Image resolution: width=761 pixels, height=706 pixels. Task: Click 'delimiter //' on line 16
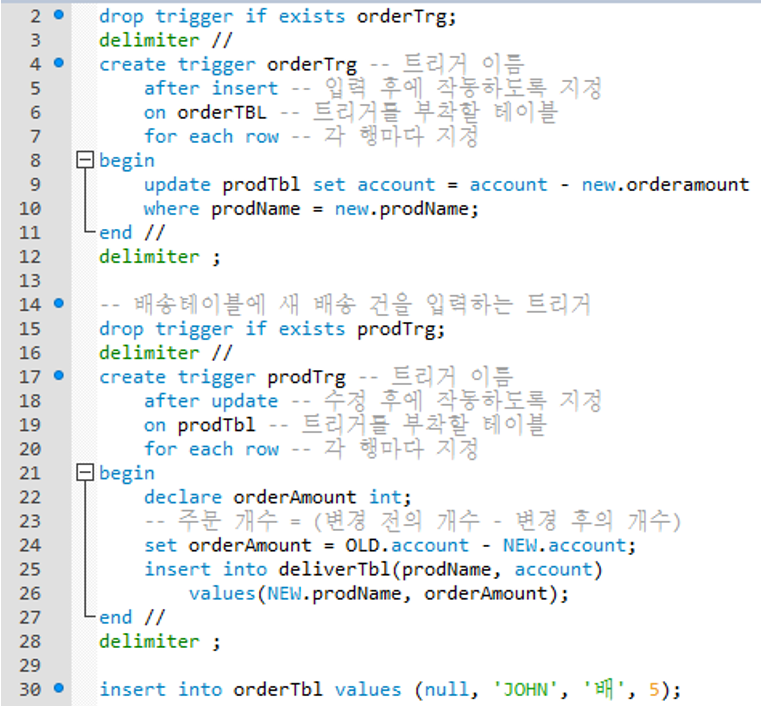pyautogui.click(x=165, y=353)
